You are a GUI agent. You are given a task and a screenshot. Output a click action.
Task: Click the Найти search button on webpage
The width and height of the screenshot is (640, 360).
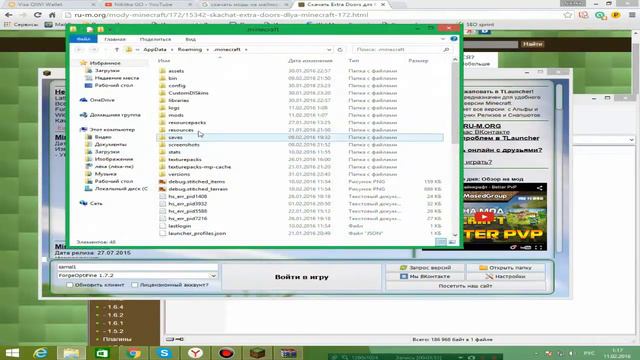(532, 44)
